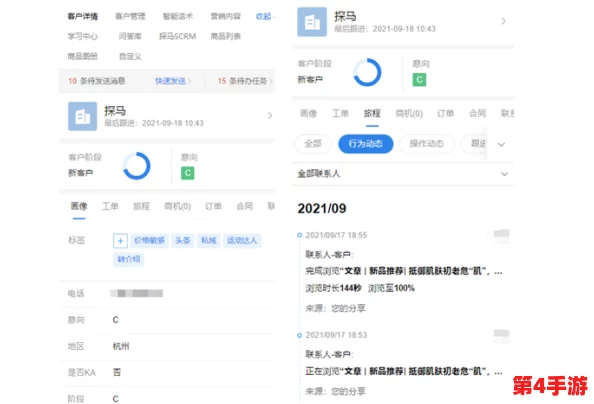
Task: Expand more filters with the down chevron beside 操作动态
Action: 501,144
